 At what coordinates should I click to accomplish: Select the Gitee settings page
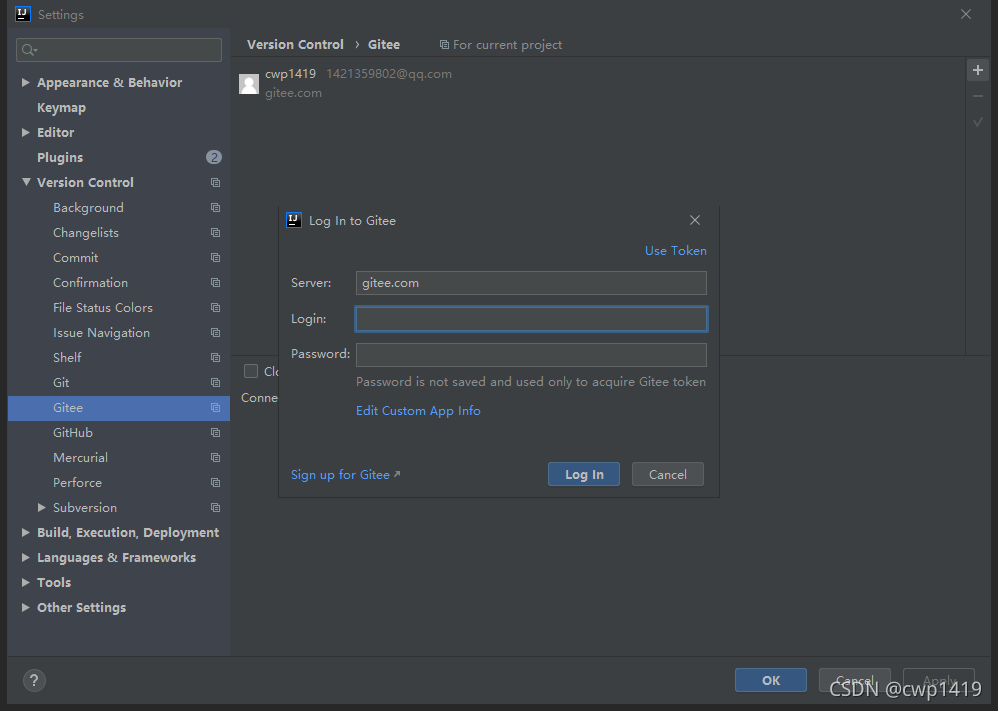coord(119,408)
